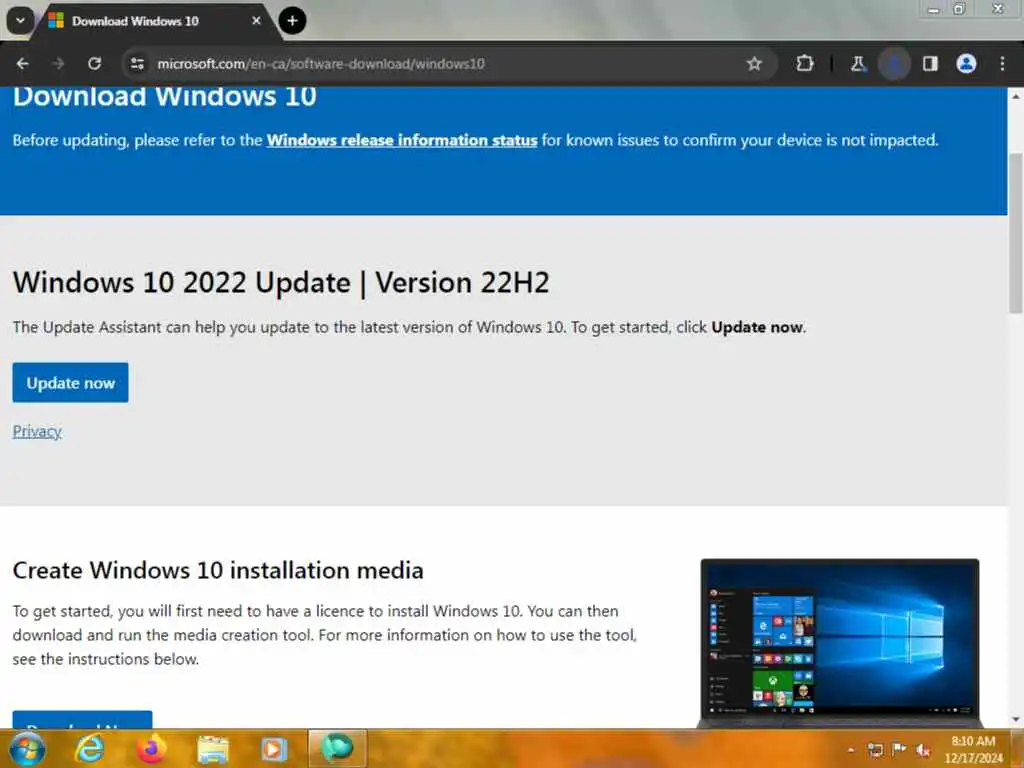Click the muted volume tray icon
Screen dimensions: 1024x768
[923, 750]
